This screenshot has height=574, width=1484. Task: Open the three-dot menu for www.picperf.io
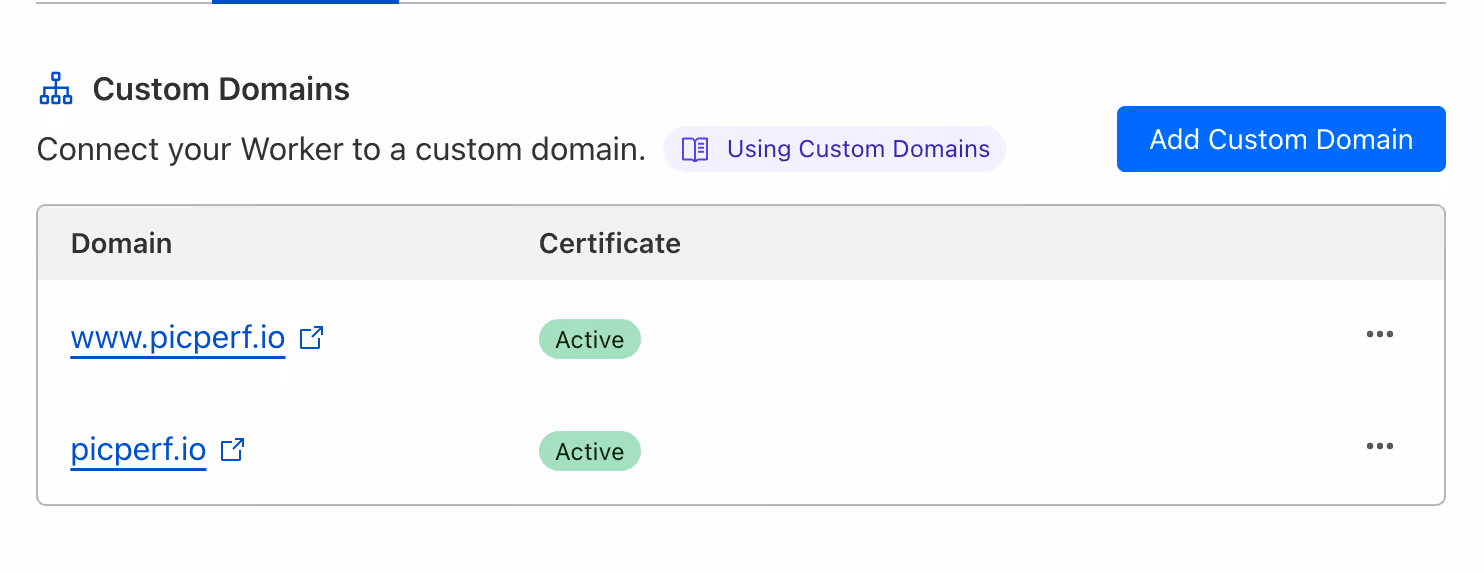pyautogui.click(x=1380, y=334)
